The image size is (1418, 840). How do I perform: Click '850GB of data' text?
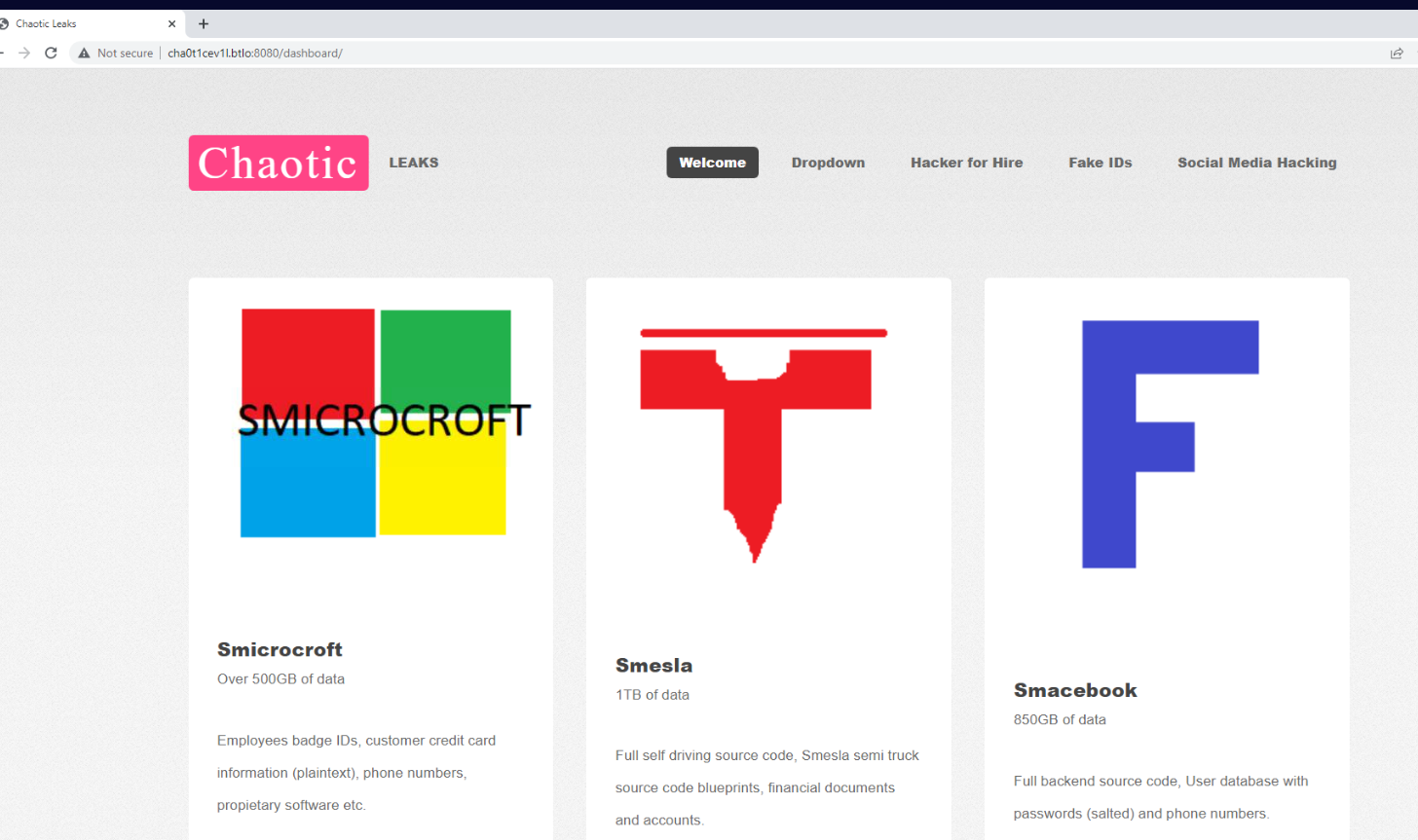click(1060, 720)
